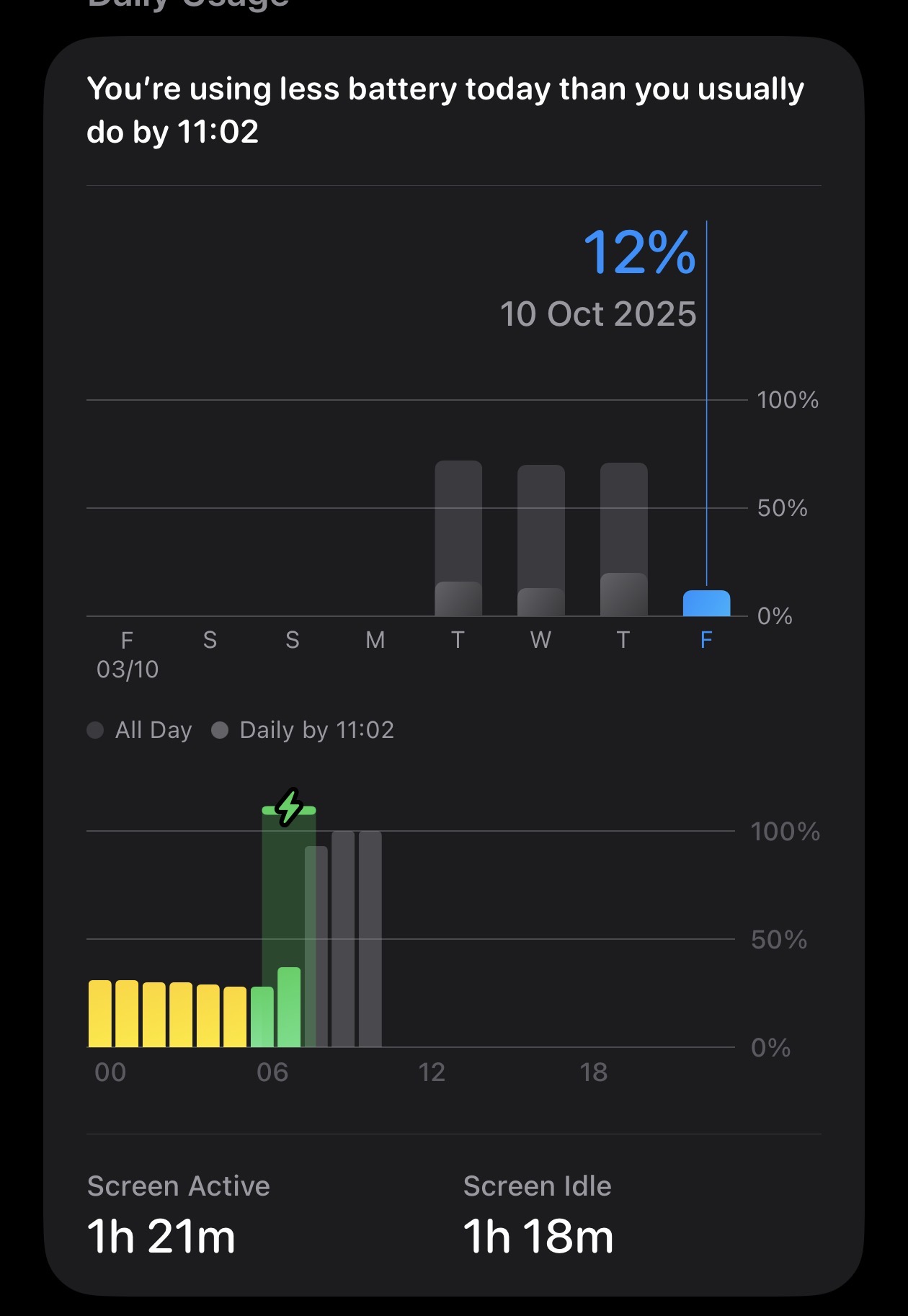This screenshot has height=1316, width=908.
Task: Tap the M day label
Action: 375,640
